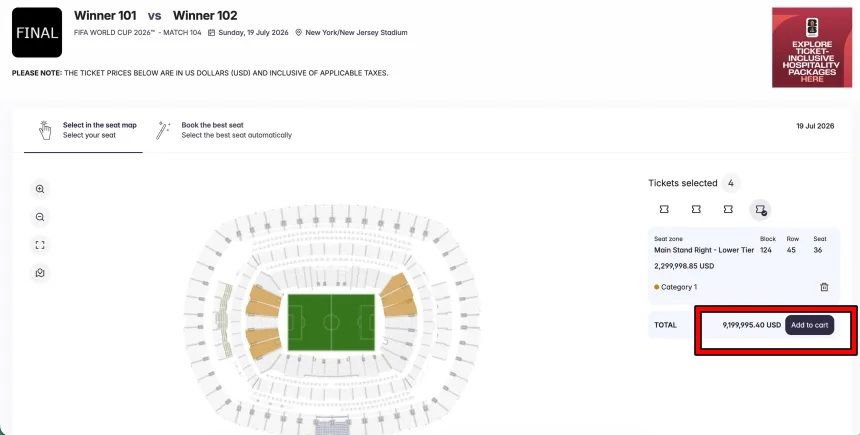The image size is (860, 435).
Task: Click the zoom in magnifier icon
Action: tap(40, 189)
